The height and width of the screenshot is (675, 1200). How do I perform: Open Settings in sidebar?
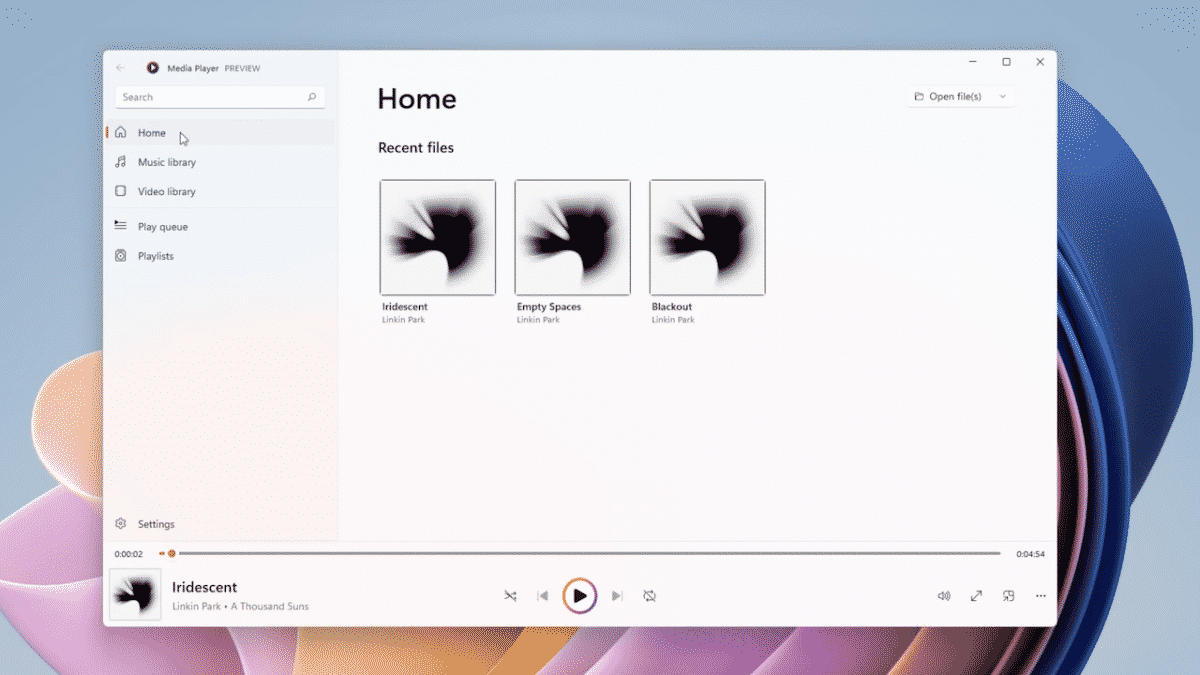point(221,524)
